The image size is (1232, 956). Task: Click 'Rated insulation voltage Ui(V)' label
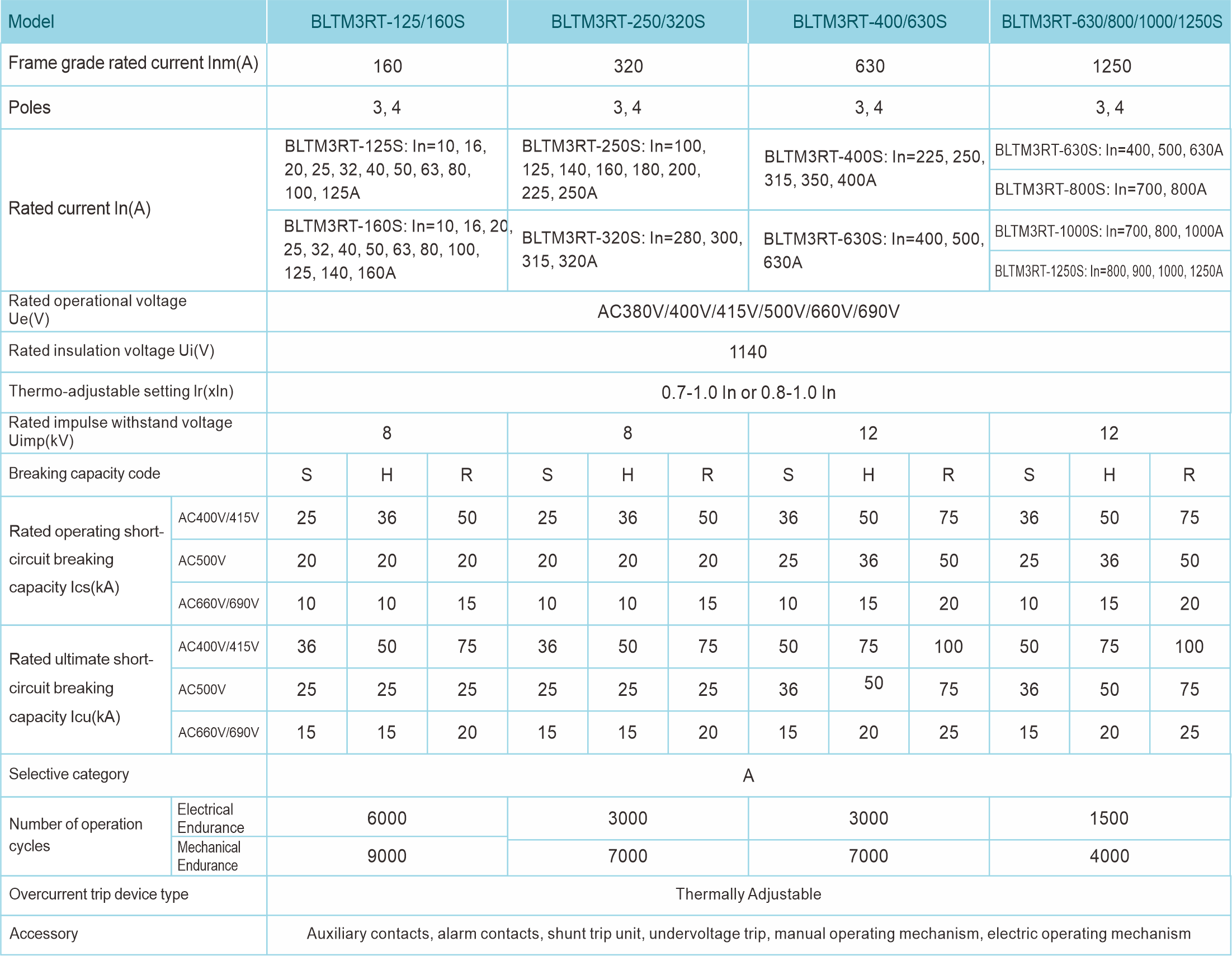[x=111, y=350]
